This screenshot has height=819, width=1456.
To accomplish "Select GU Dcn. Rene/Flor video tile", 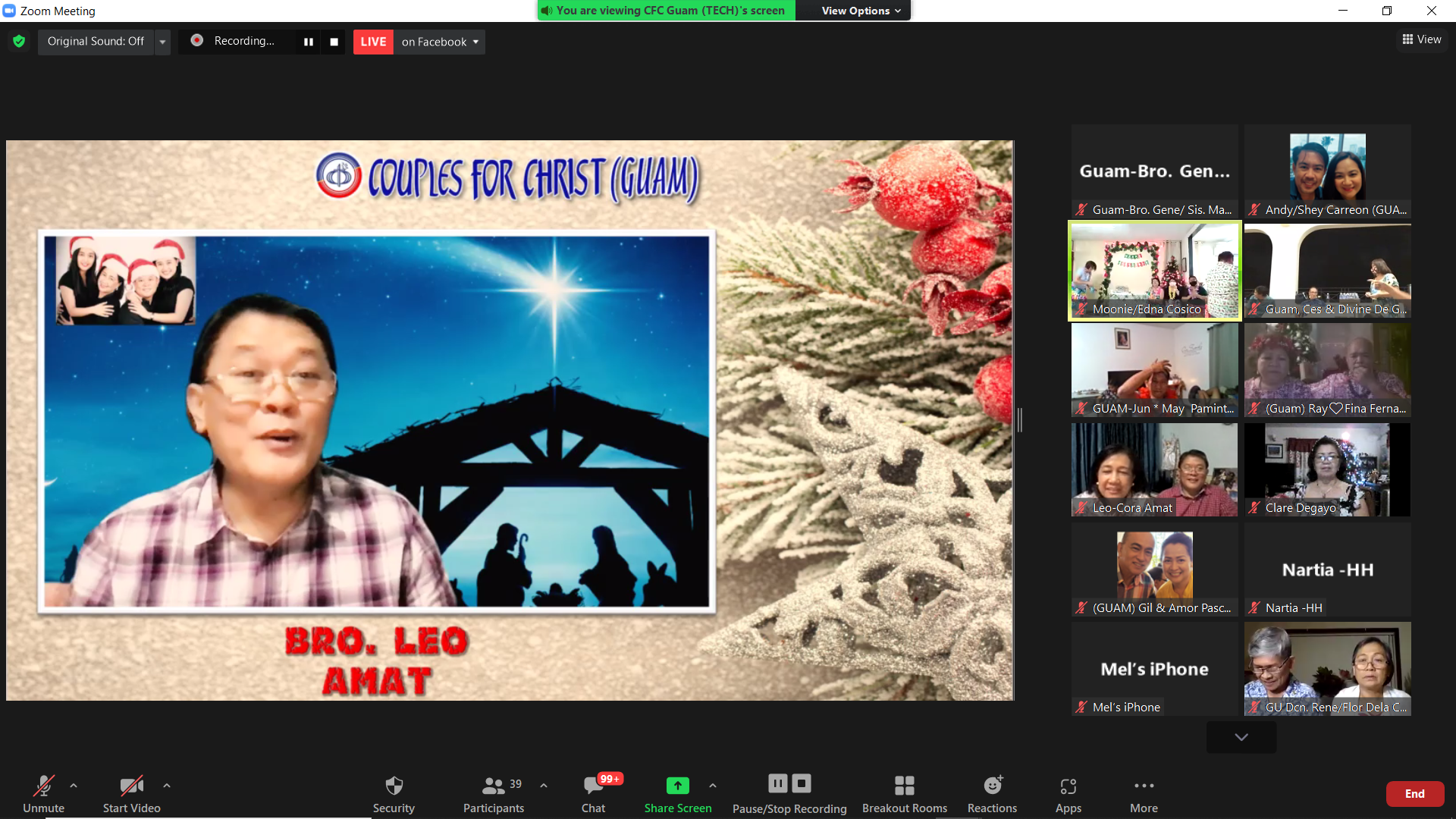I will [1328, 669].
